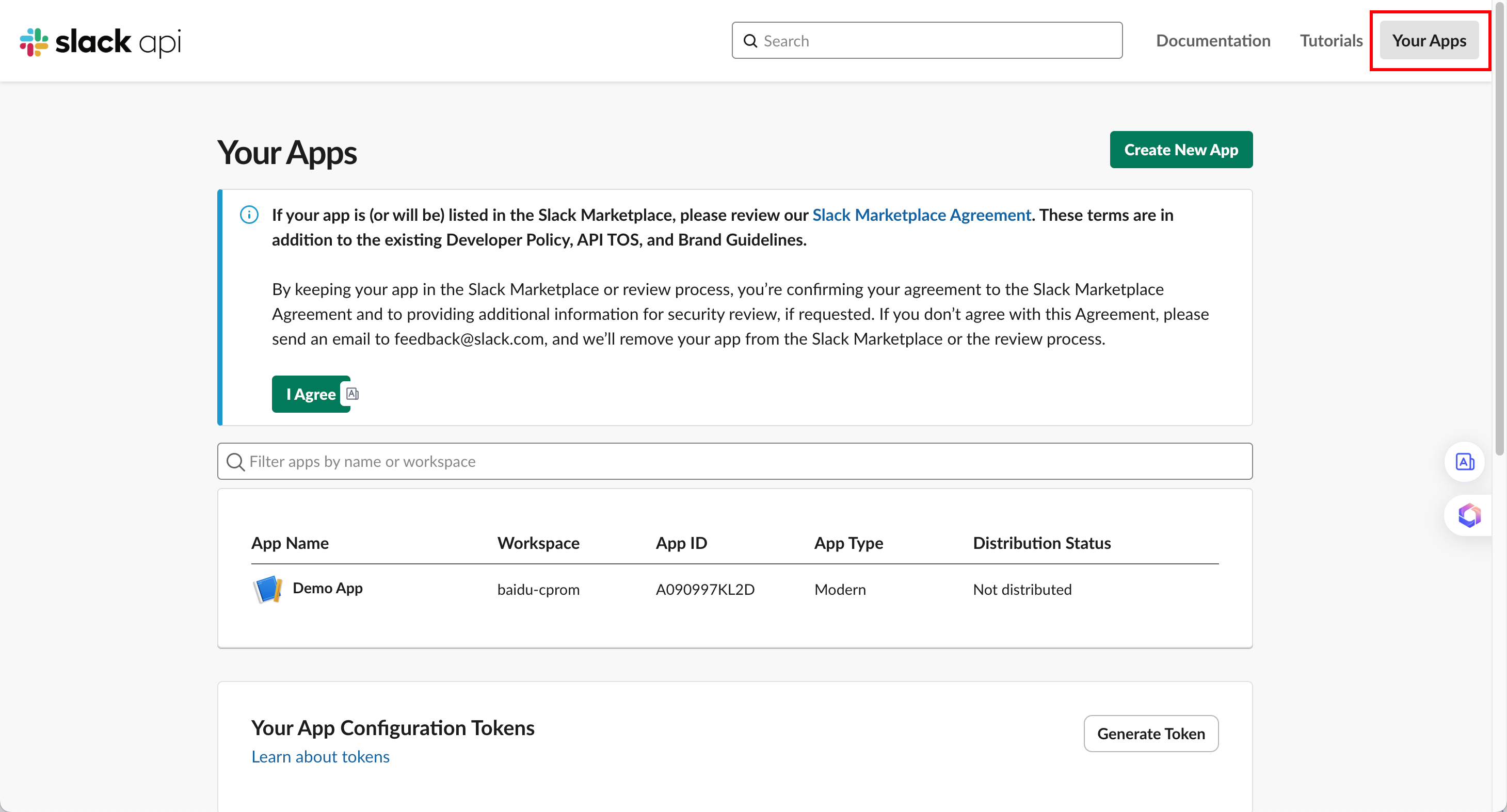Click the Generate Token button
Viewport: 1507px width, 812px height.
tap(1150, 733)
